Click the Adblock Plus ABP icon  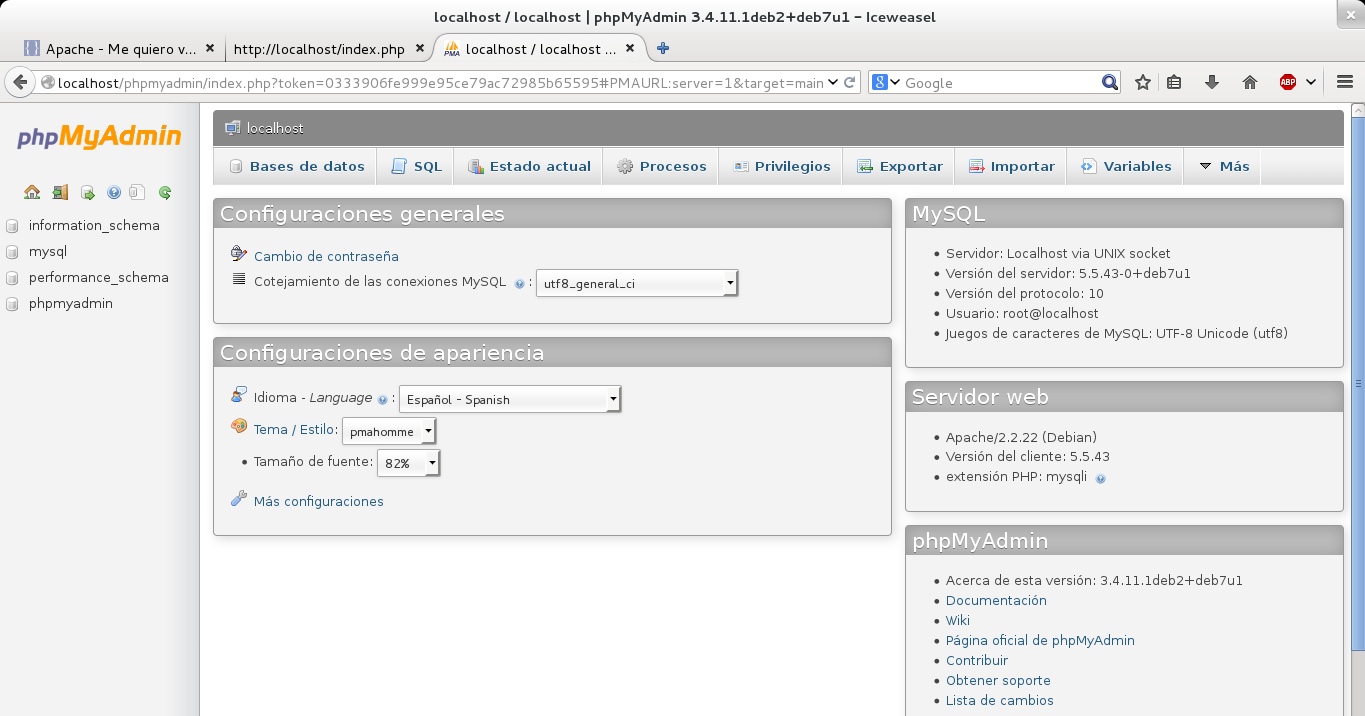tap(1288, 83)
